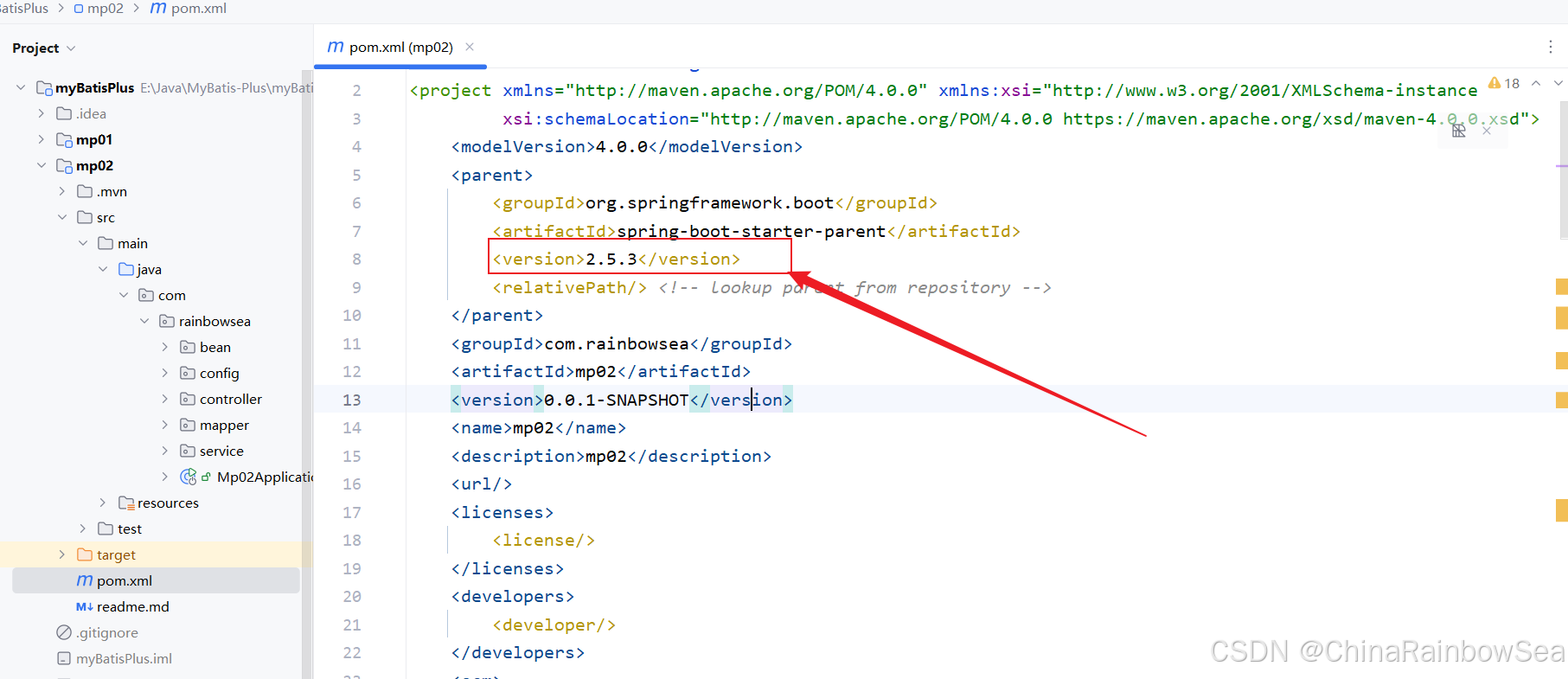Open the 18 warnings inspection widget
1568x679 pixels.
pyautogui.click(x=1503, y=83)
